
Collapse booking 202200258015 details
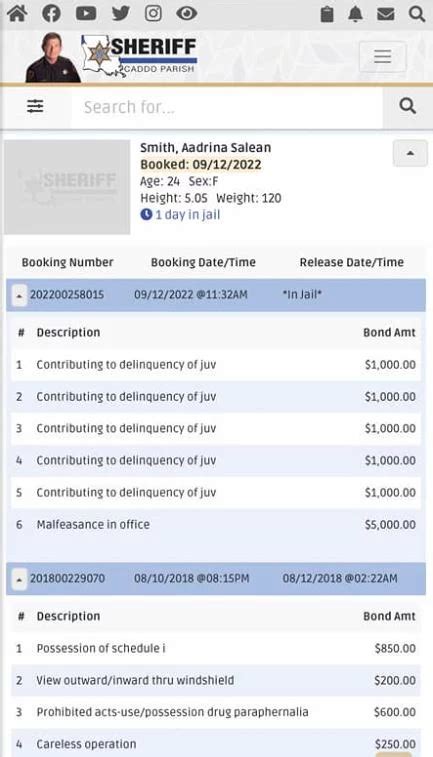pos(19,295)
